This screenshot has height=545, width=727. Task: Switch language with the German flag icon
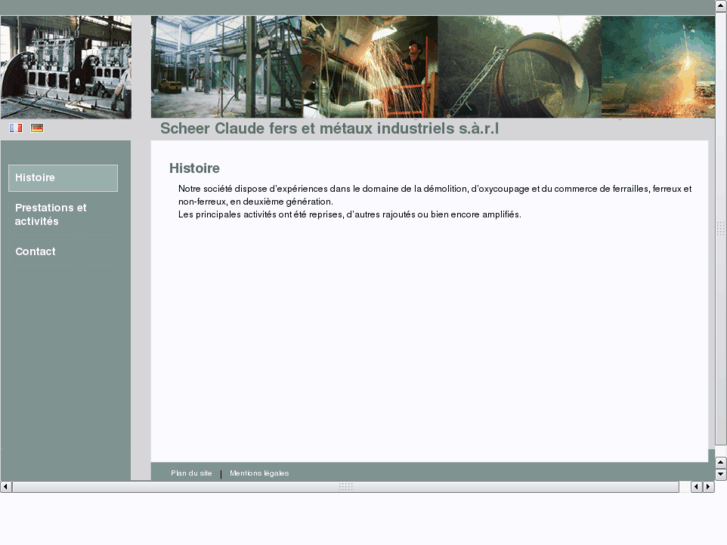click(37, 128)
